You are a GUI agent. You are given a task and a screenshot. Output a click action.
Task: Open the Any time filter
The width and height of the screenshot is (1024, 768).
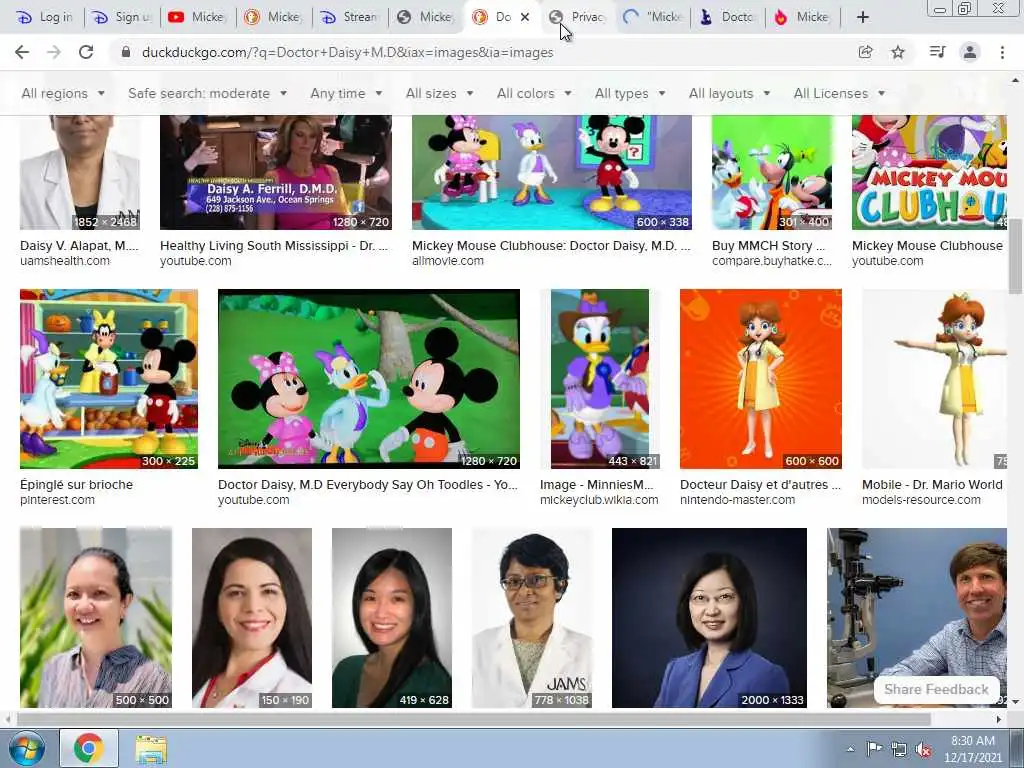point(346,93)
